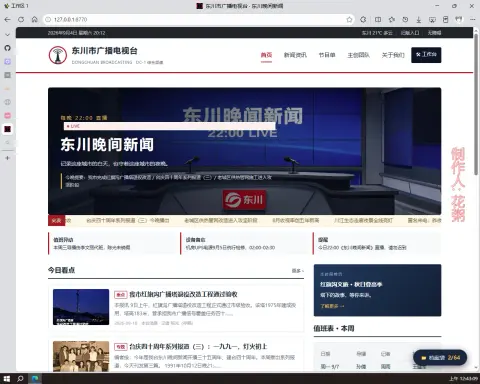Select the 首页 navigation tab
The height and width of the screenshot is (384, 480).
(266, 55)
